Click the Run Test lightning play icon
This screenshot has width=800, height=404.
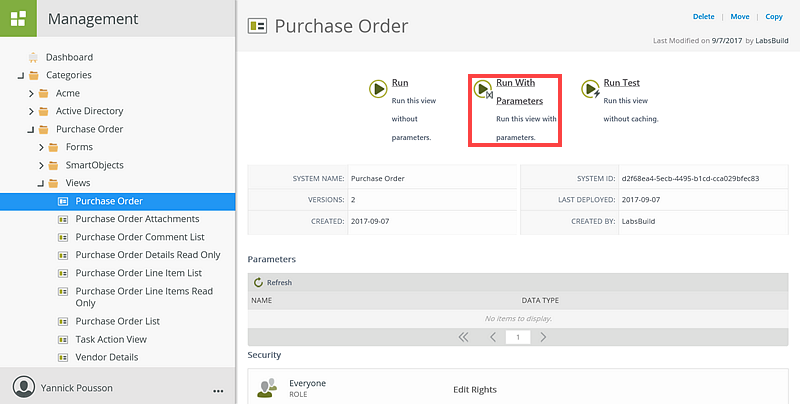tap(590, 89)
